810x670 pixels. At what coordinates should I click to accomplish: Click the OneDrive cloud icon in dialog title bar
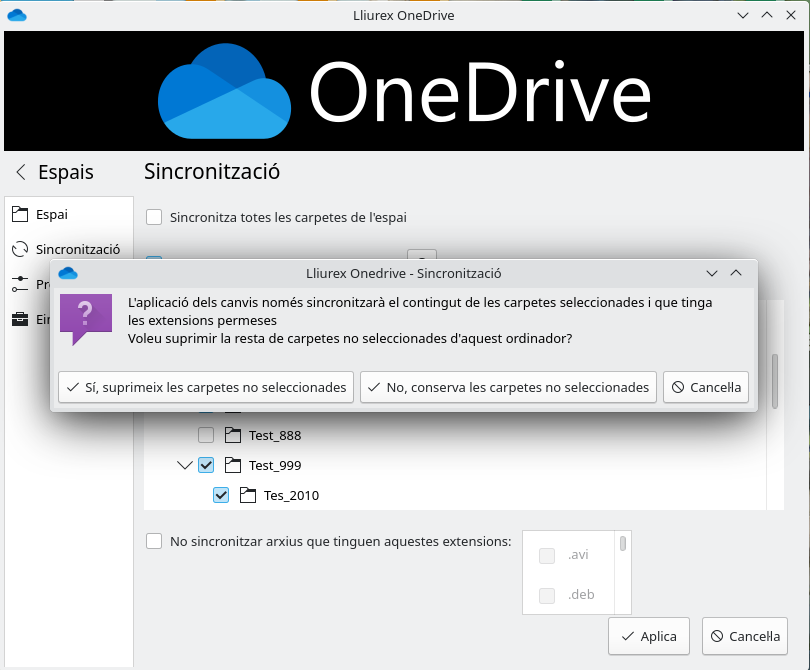(68, 273)
